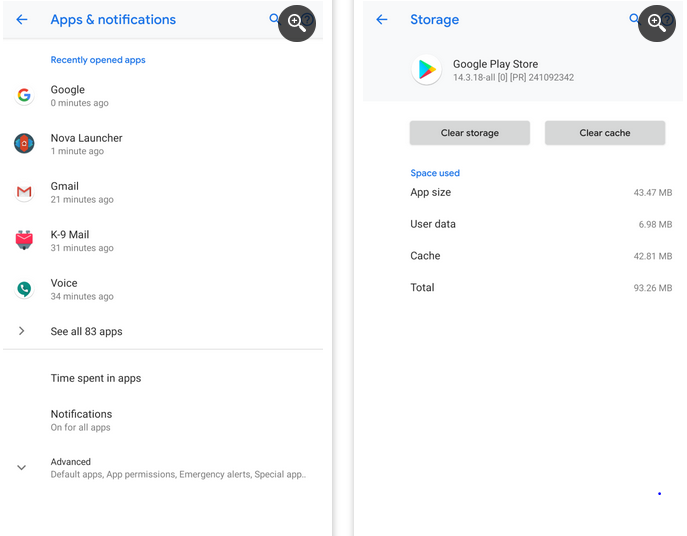Viewport: 687px width, 536px height.
Task: Tap the Storage screen title
Action: [x=434, y=20]
